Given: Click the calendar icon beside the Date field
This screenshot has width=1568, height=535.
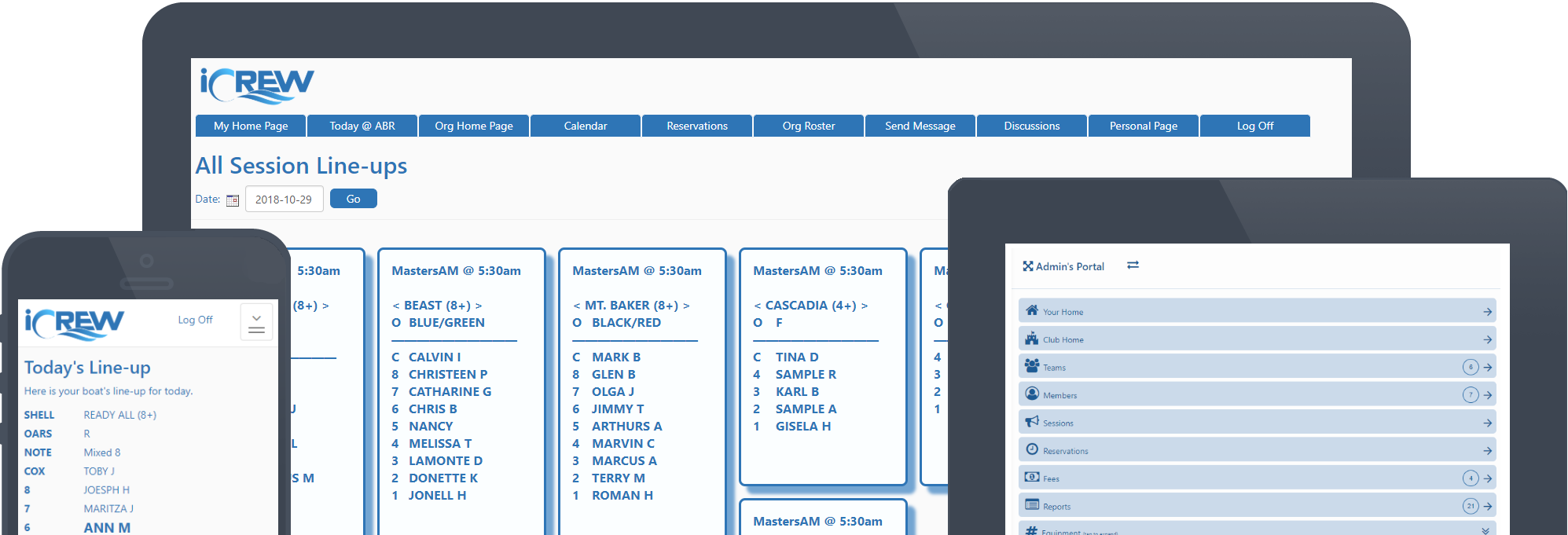Looking at the screenshot, I should point(233,200).
